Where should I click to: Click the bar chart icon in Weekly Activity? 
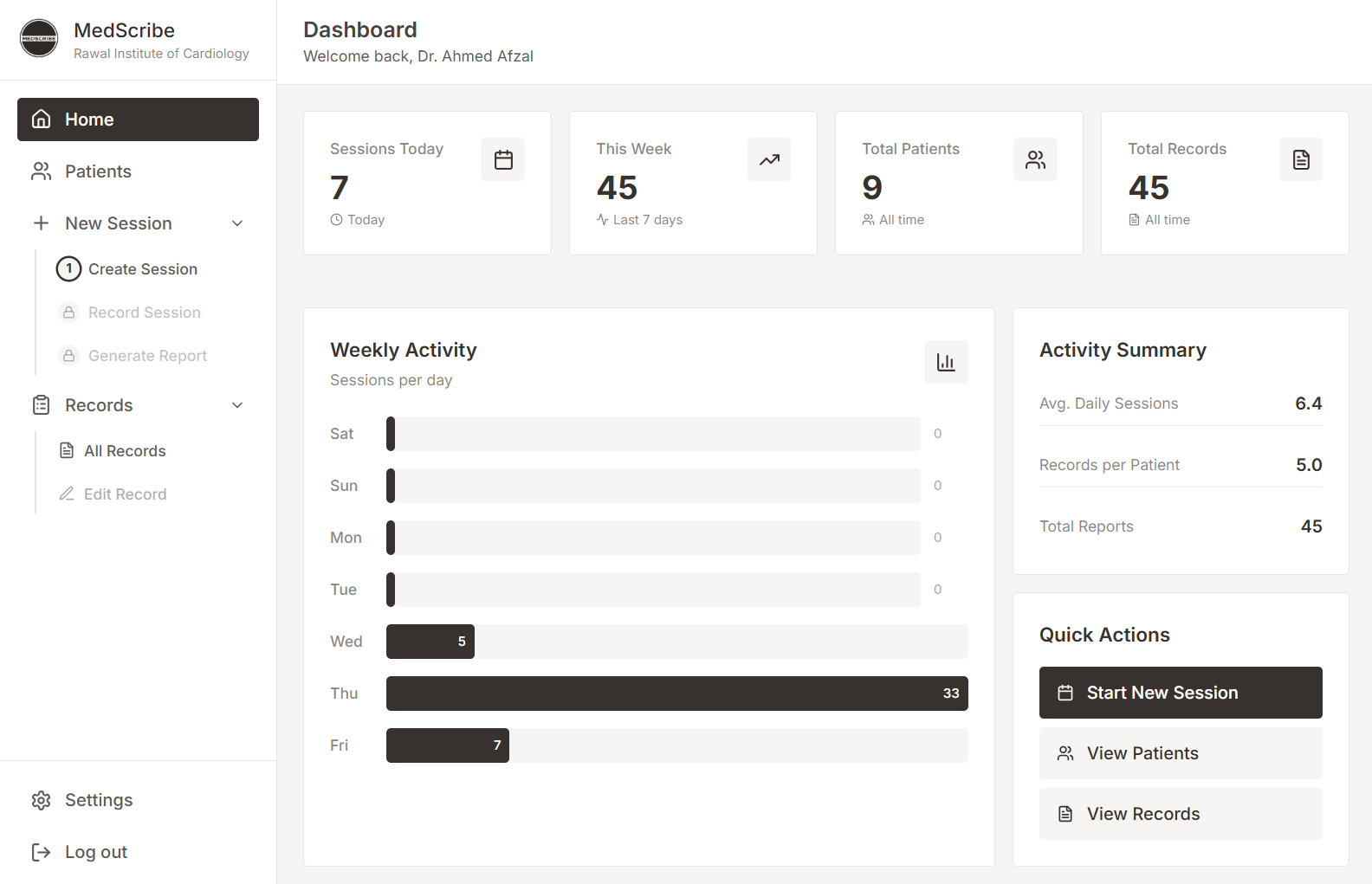[x=946, y=362]
